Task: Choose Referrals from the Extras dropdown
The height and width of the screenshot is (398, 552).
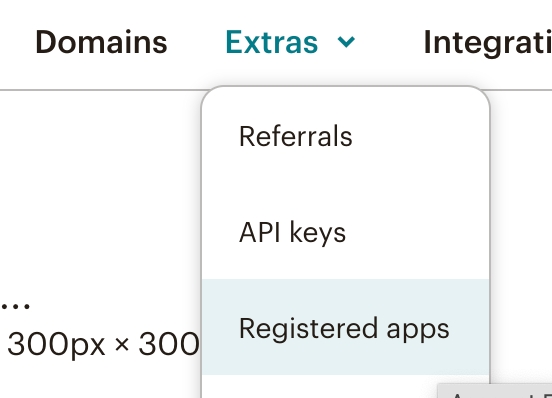Action: (x=345, y=136)
